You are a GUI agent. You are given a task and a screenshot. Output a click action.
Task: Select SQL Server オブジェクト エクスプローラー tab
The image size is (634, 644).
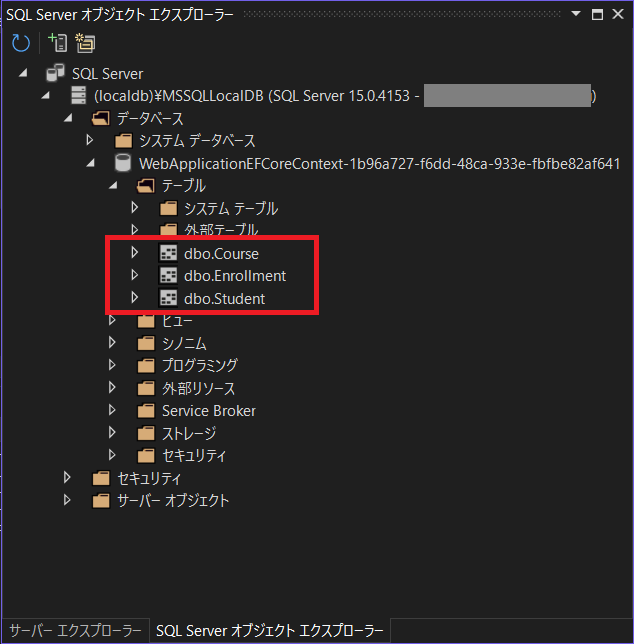[270, 630]
